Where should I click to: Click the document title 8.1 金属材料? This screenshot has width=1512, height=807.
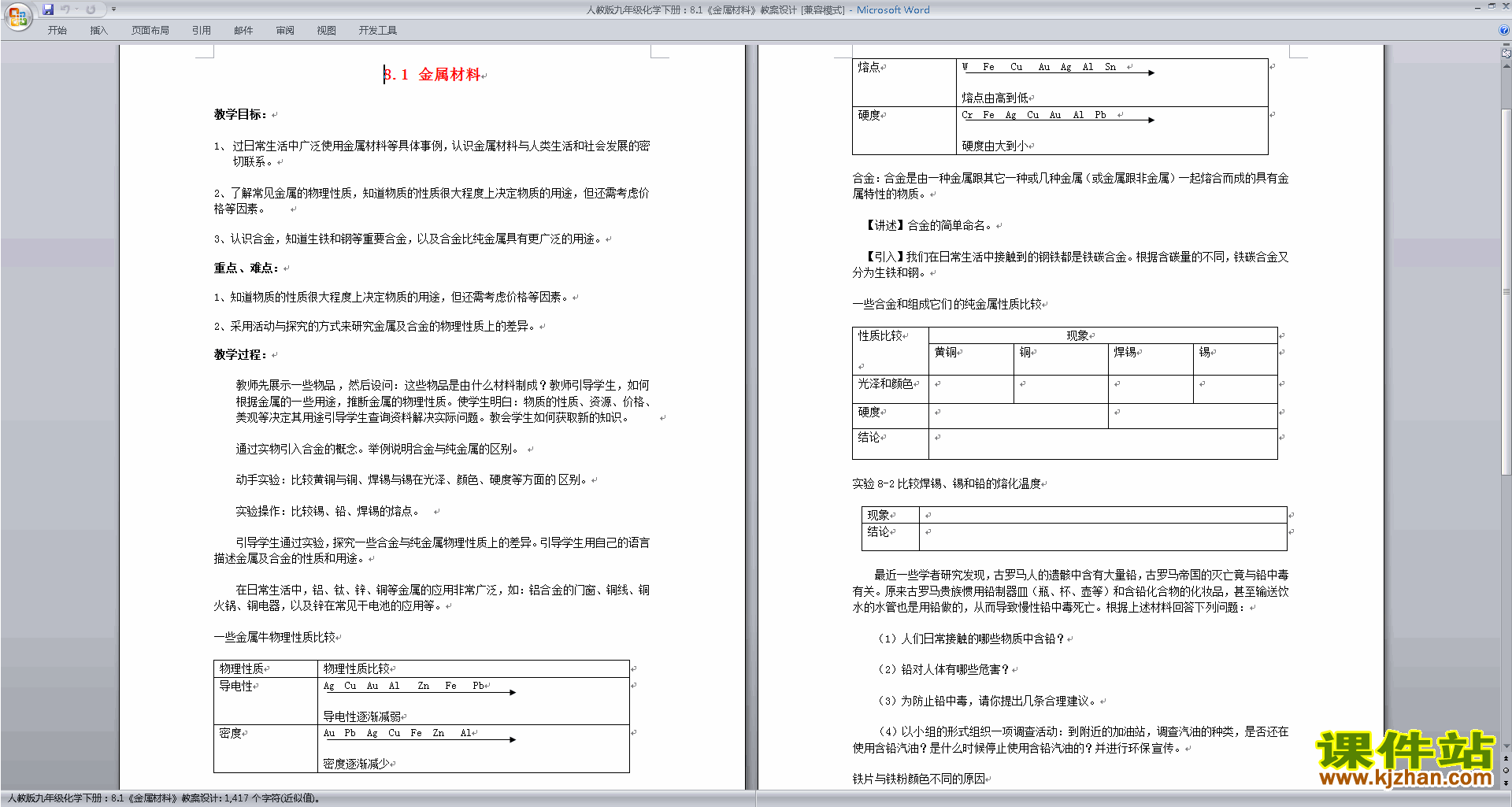coord(432,75)
